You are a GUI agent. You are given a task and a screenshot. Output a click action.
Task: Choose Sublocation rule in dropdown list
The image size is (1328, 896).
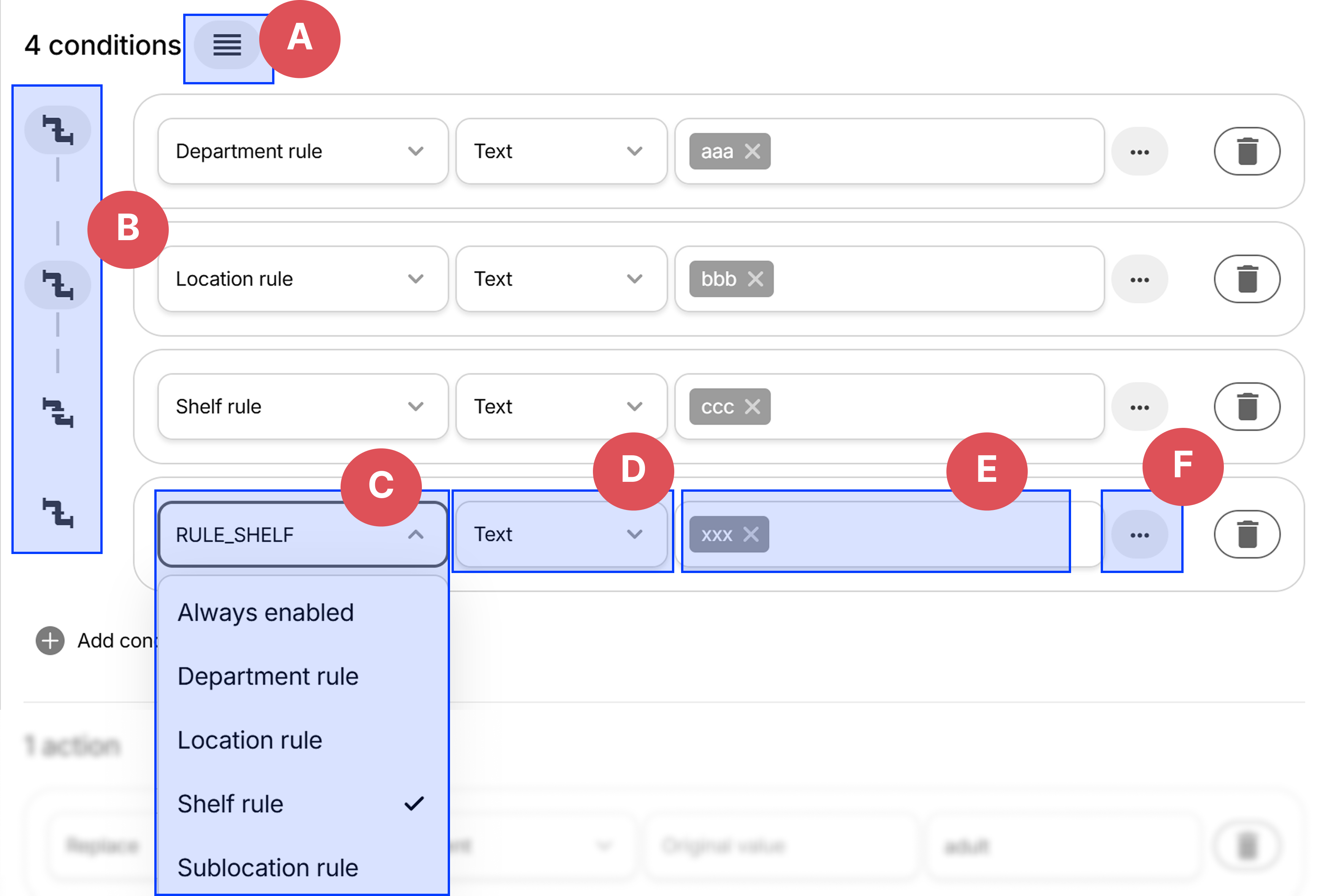[x=268, y=868]
